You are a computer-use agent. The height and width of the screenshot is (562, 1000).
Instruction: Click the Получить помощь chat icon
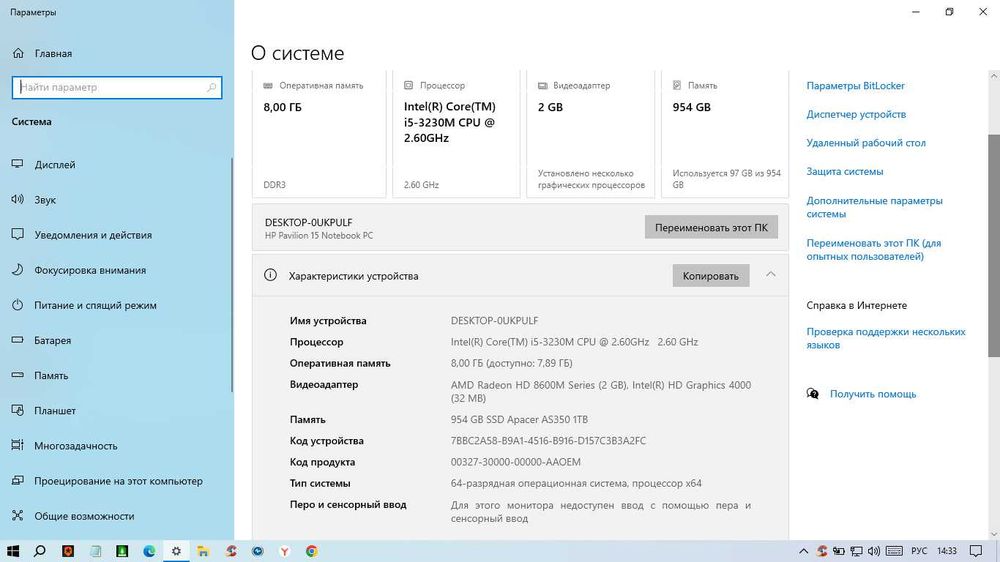[812, 394]
